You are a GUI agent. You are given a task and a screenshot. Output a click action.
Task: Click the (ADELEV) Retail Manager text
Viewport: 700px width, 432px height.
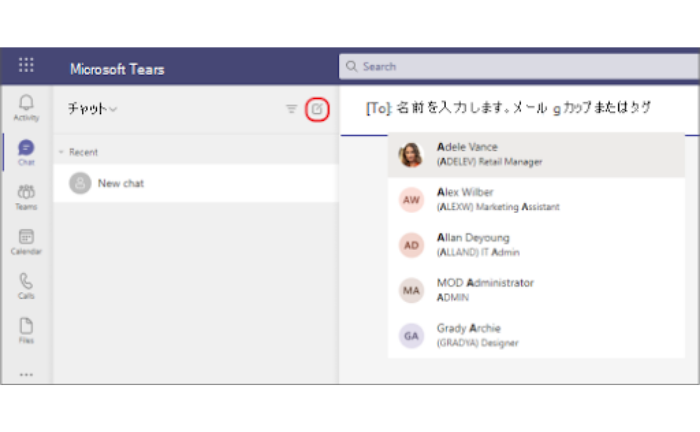[490, 162]
